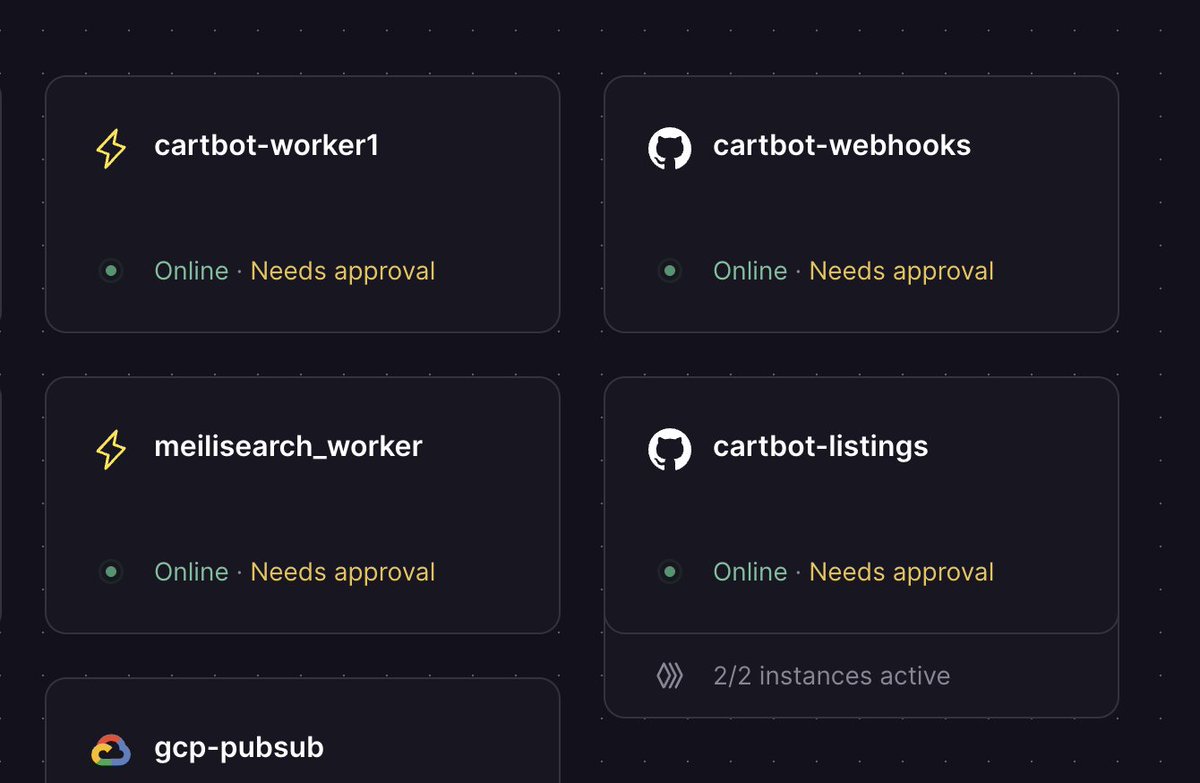Click Online status text on cartbot-worker1
The width and height of the screenshot is (1200, 783).
(x=191, y=271)
